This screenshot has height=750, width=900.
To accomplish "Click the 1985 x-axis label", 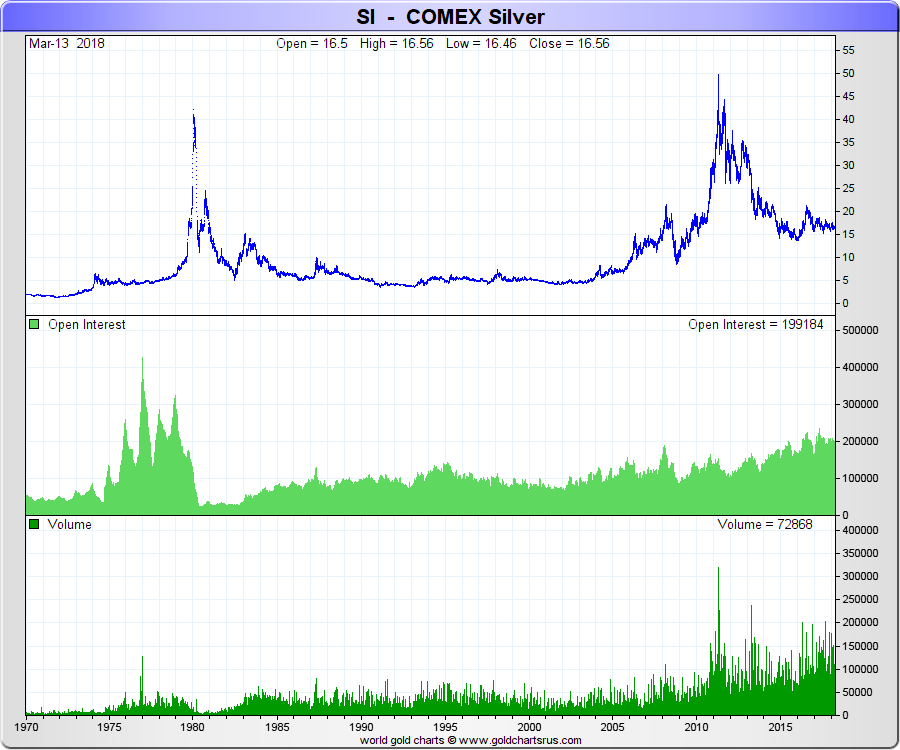I will (x=277, y=727).
